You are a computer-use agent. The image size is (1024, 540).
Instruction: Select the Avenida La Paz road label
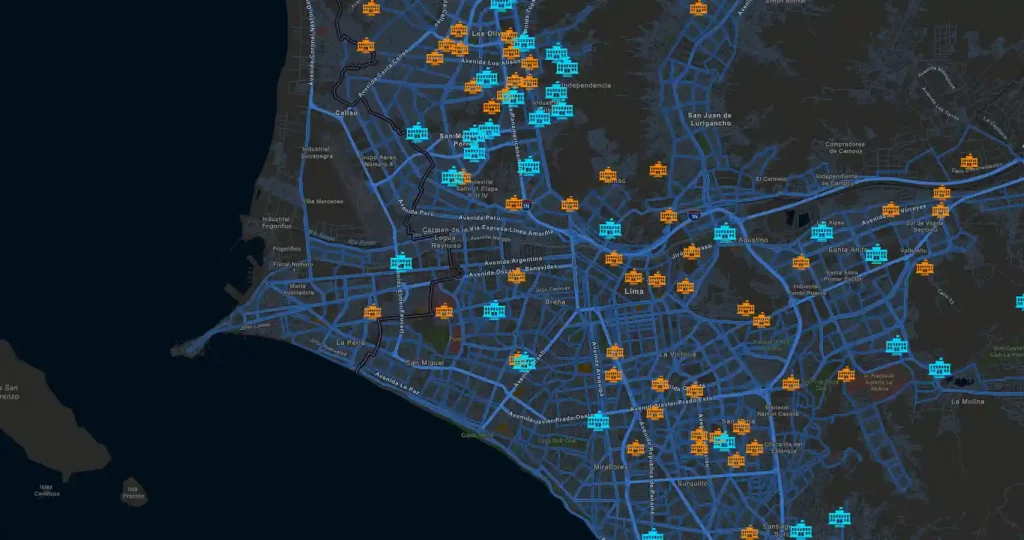[x=397, y=382]
